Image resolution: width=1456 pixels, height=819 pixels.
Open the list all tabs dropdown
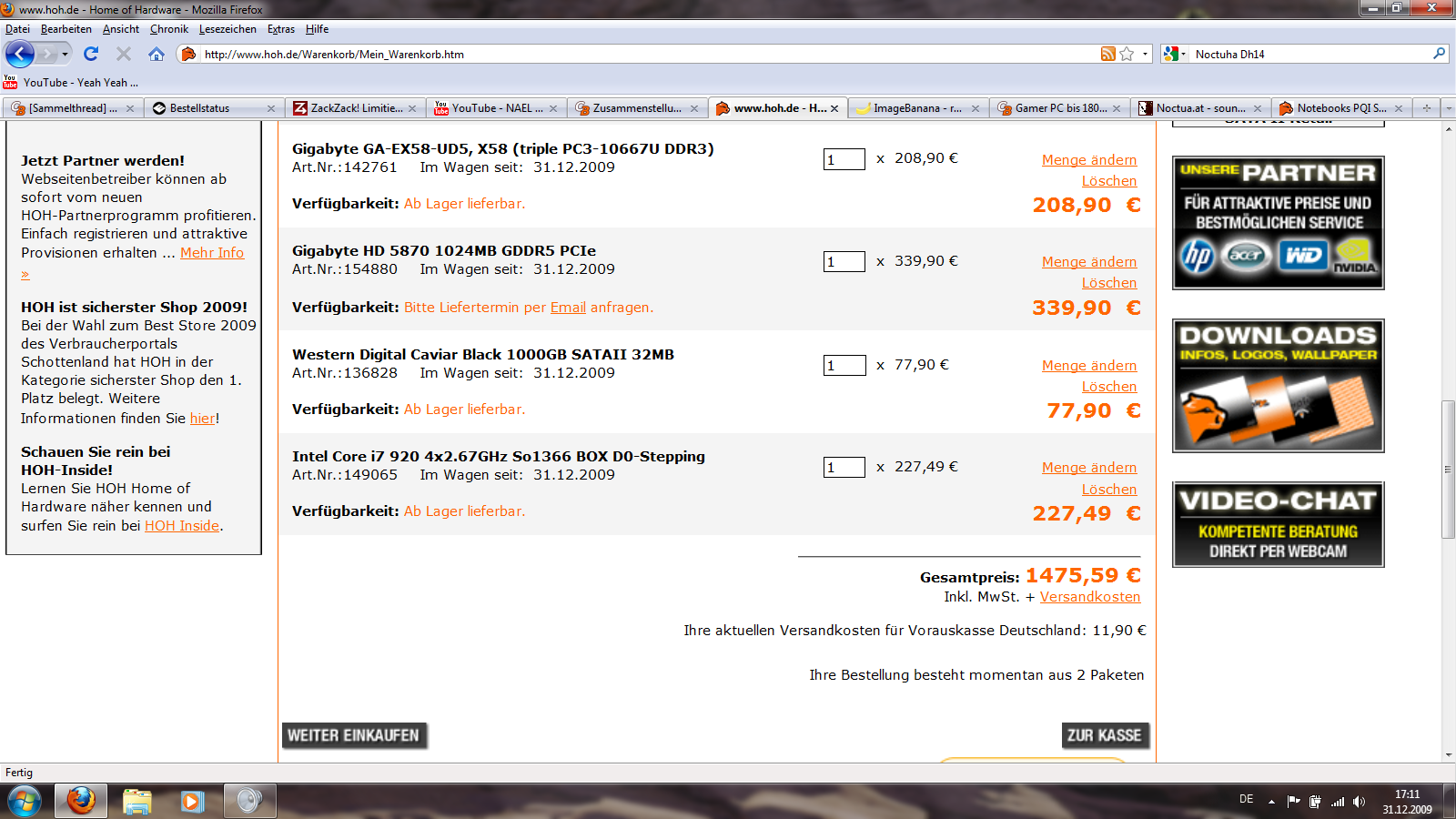click(1448, 108)
